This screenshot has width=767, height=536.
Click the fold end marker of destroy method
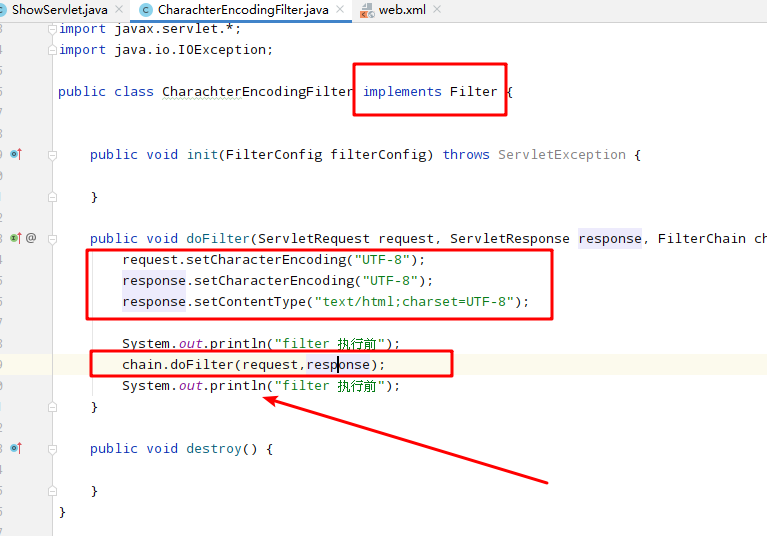pyautogui.click(x=52, y=491)
